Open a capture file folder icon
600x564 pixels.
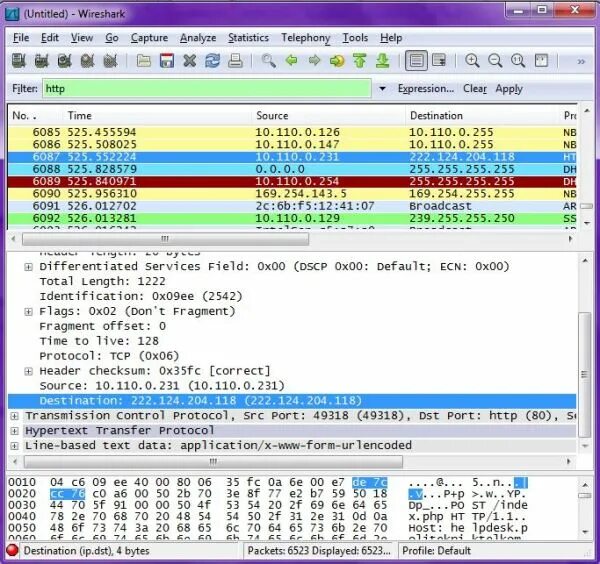coord(144,61)
